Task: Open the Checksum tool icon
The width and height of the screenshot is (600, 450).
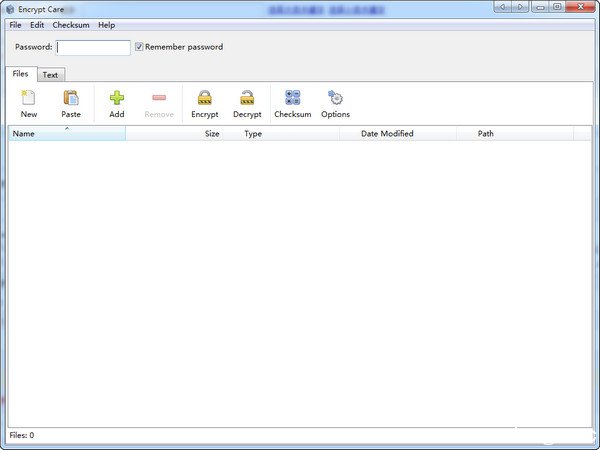Action: tap(292, 98)
